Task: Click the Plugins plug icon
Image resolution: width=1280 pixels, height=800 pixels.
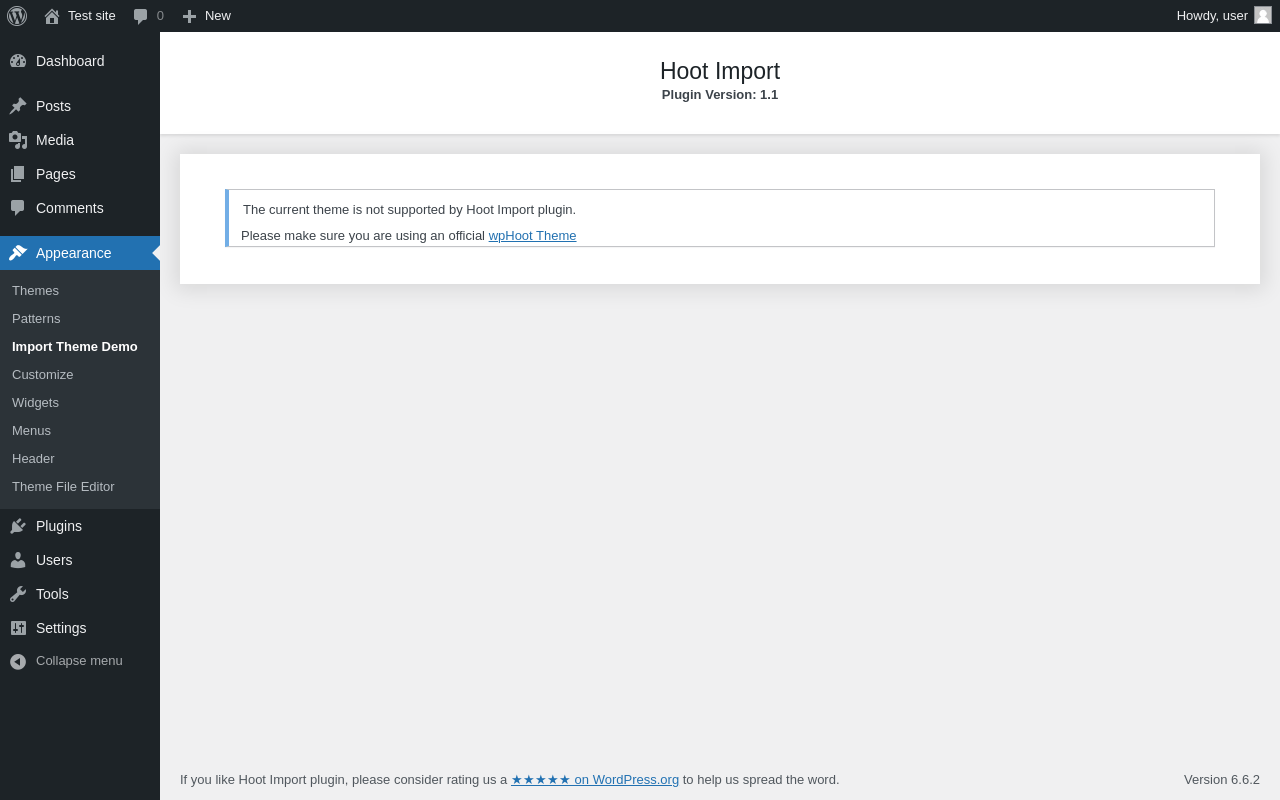Action: click(x=18, y=526)
